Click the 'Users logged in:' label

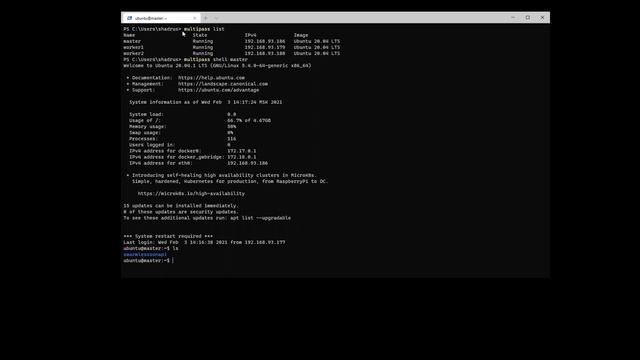pyautogui.click(x=152, y=145)
